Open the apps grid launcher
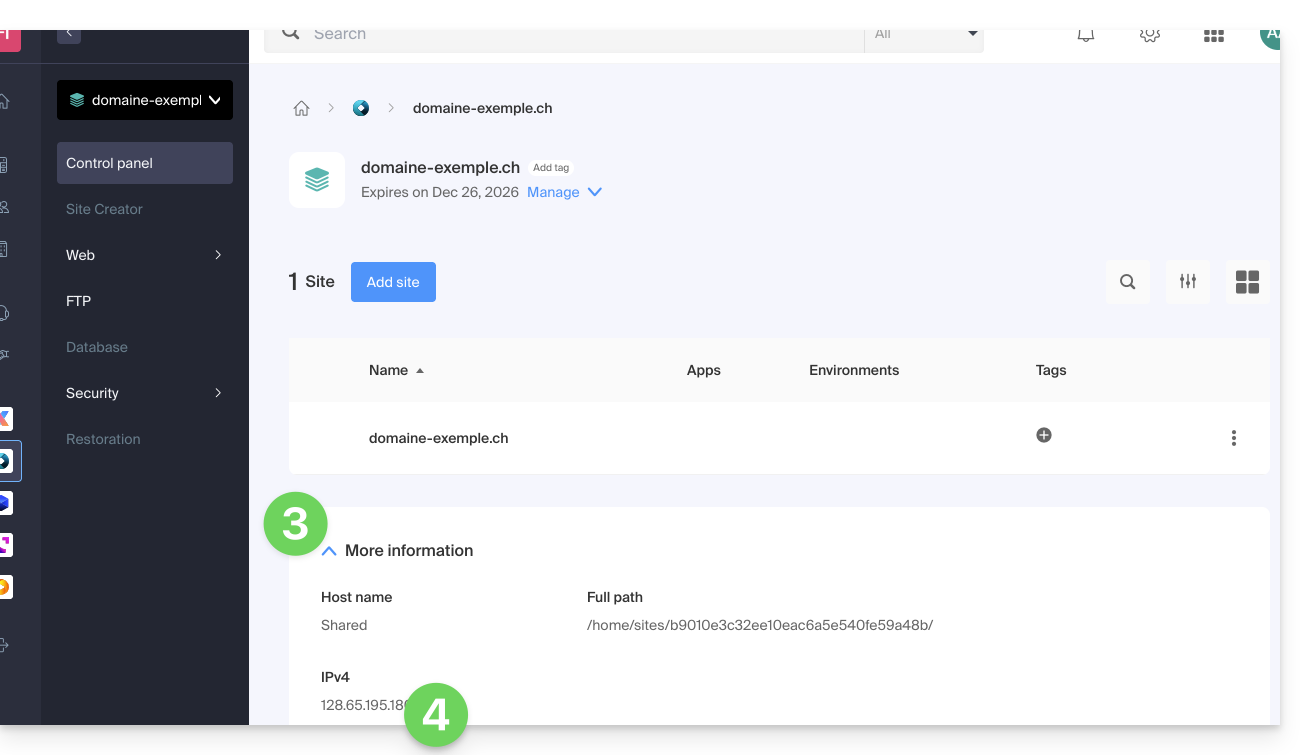Image resolution: width=1310 pixels, height=755 pixels. [1213, 35]
